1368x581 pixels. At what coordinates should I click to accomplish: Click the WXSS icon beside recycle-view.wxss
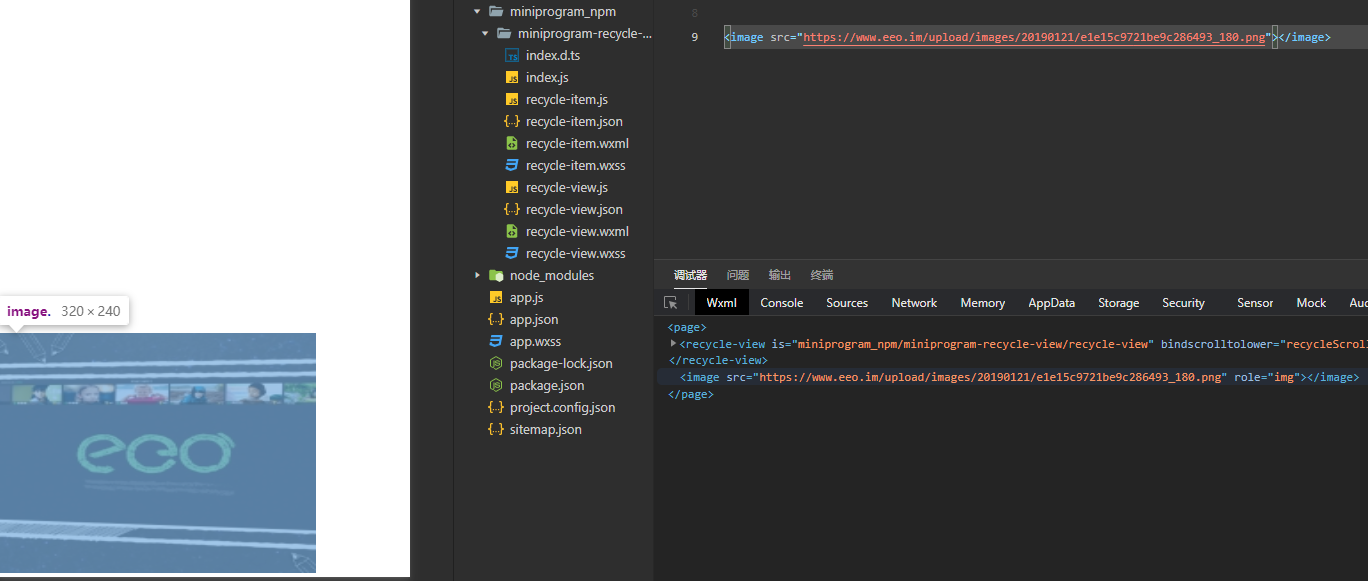(512, 254)
